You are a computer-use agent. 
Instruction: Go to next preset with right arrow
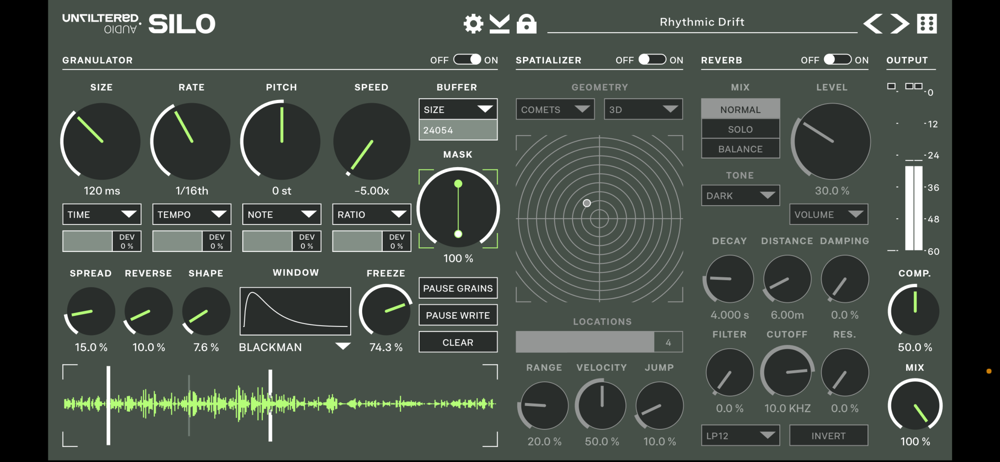899,24
